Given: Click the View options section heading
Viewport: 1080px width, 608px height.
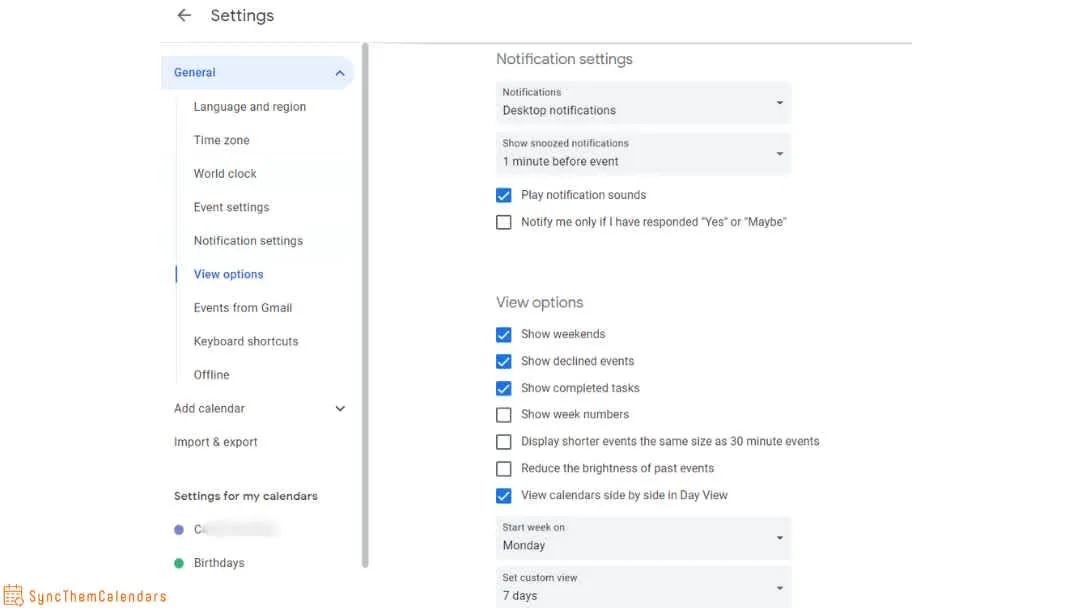Looking at the screenshot, I should tap(539, 302).
